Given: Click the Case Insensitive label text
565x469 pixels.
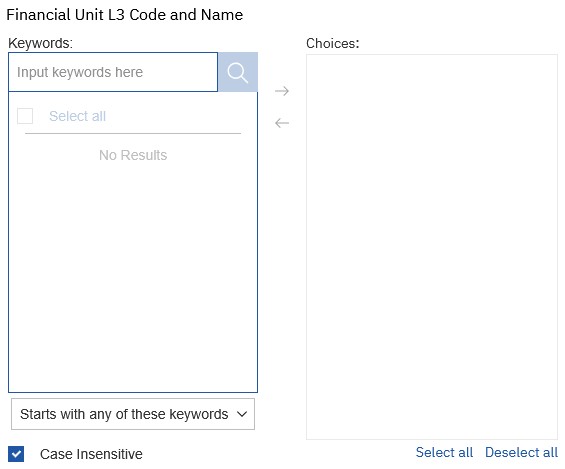Looking at the screenshot, I should 91,454.
